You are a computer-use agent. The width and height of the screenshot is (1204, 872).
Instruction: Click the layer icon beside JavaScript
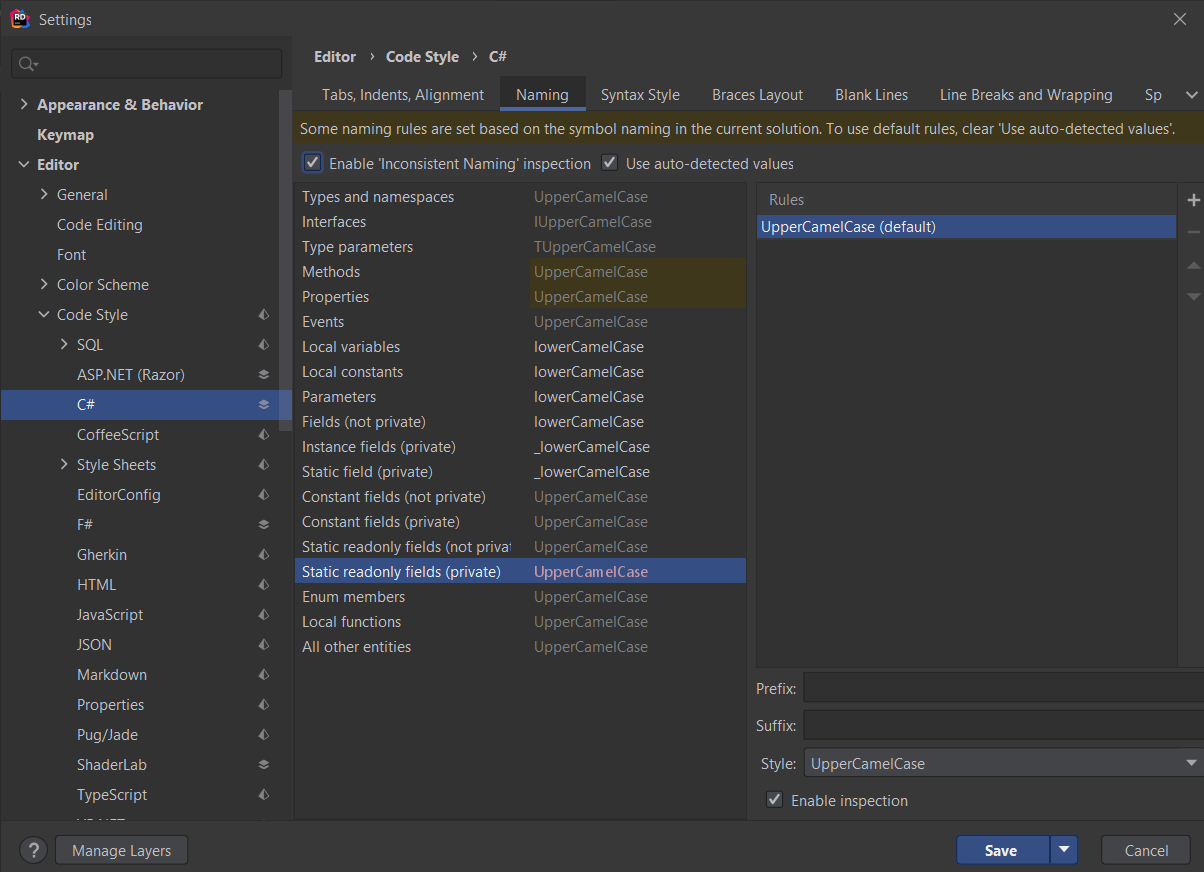point(264,614)
